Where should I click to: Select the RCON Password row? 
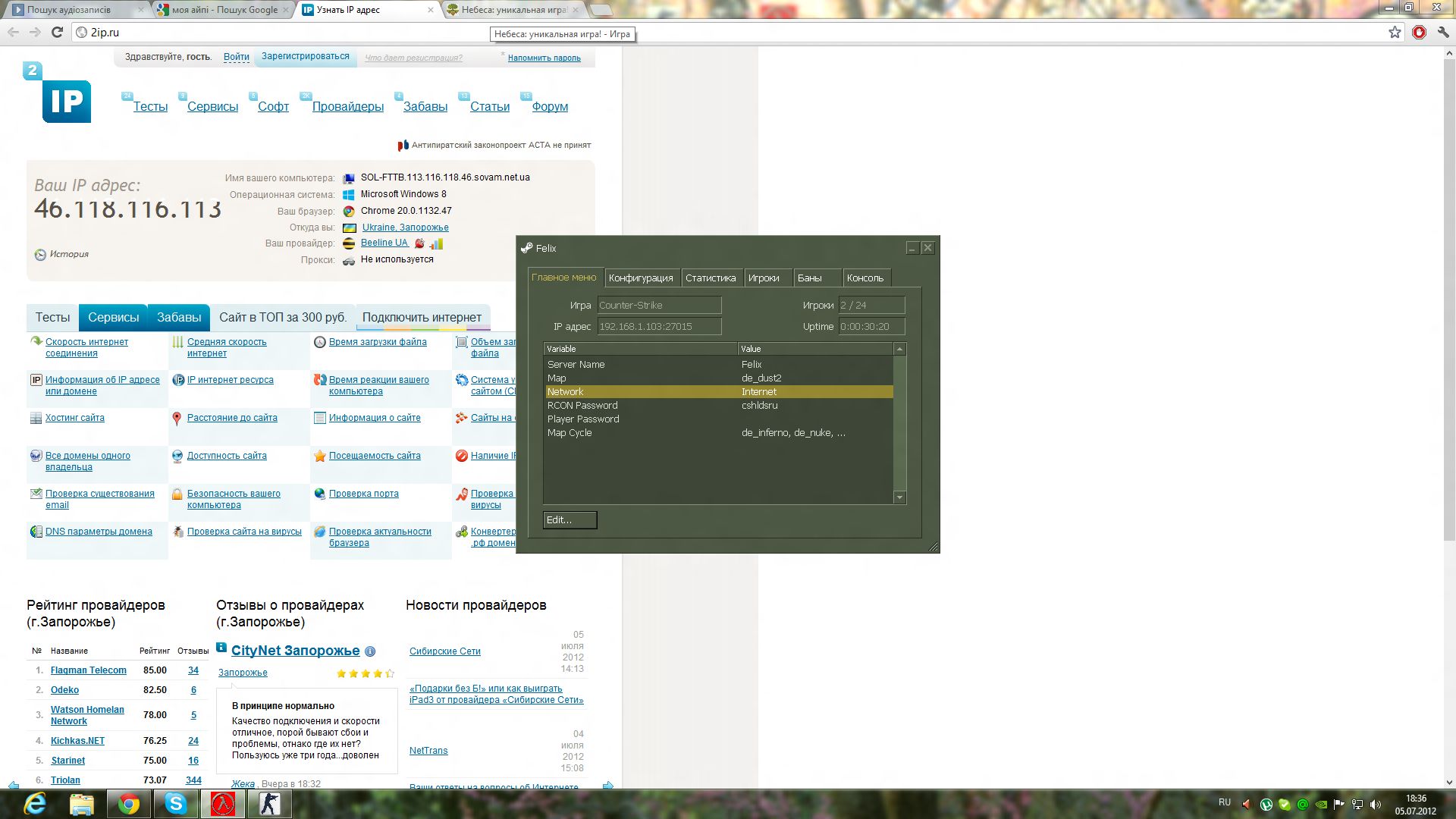pyautogui.click(x=718, y=406)
